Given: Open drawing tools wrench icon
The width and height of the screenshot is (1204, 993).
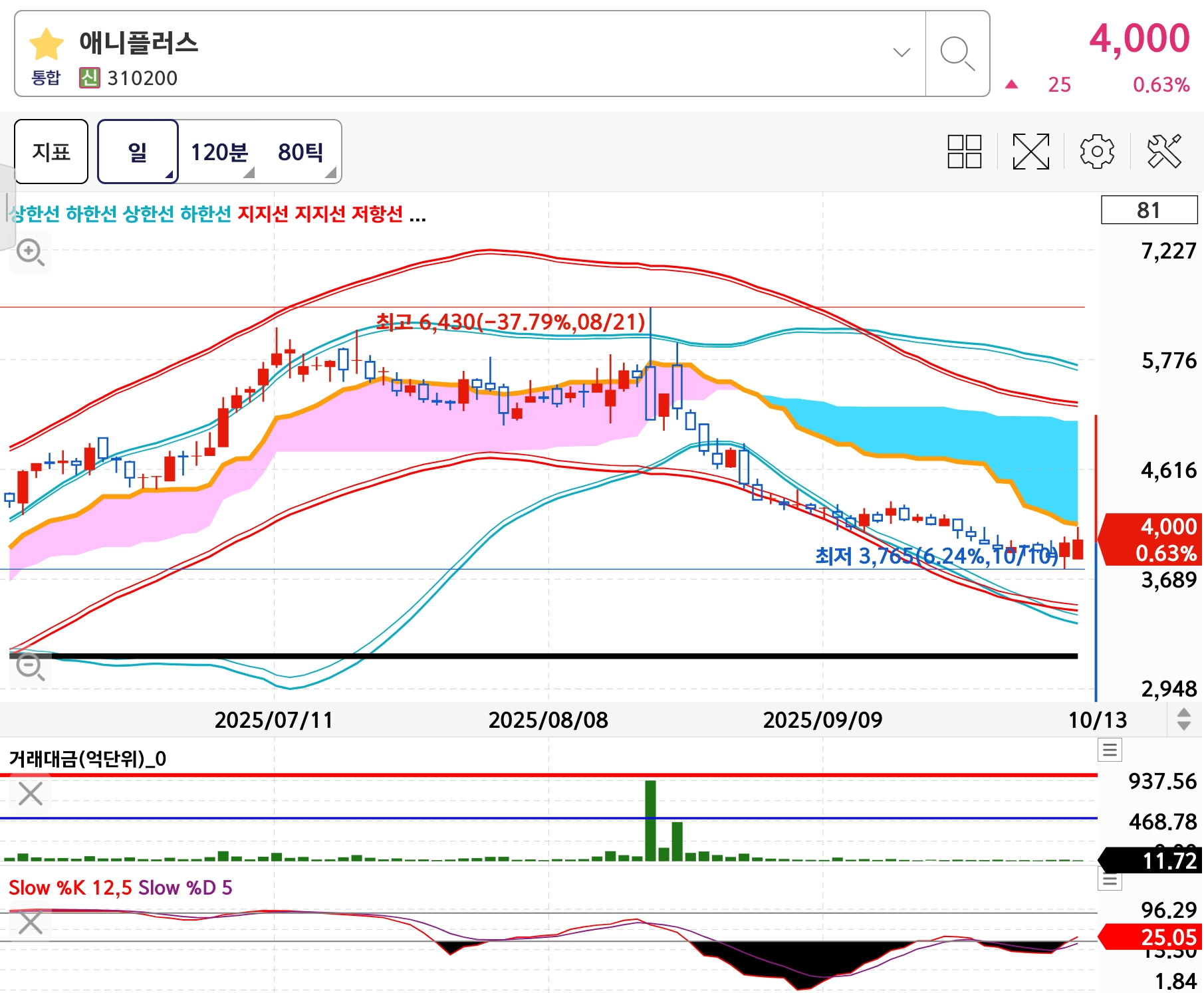Looking at the screenshot, I should [1164, 152].
